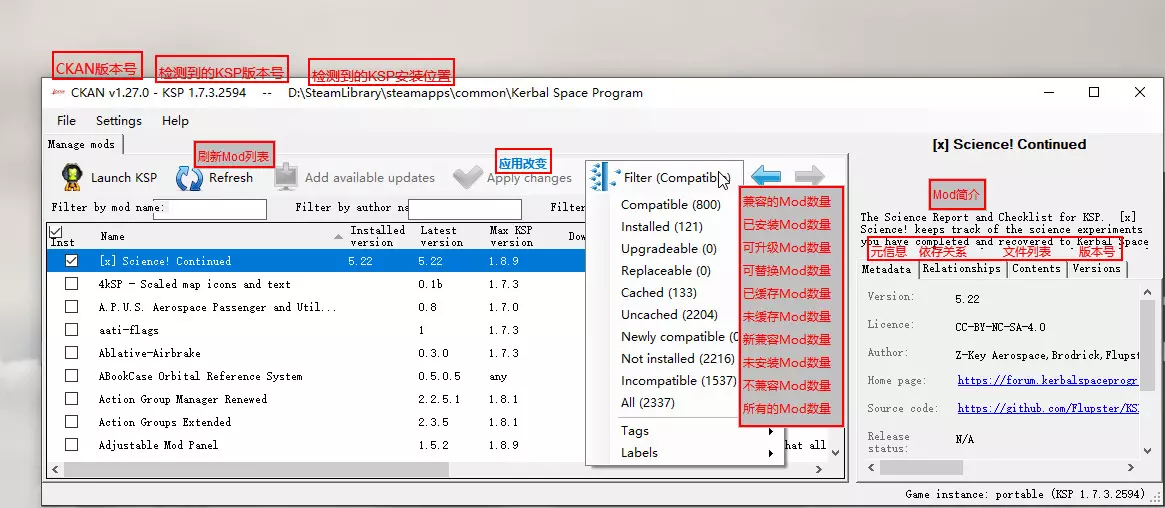
Task: Switch to the Metadata tab
Action: 886,269
